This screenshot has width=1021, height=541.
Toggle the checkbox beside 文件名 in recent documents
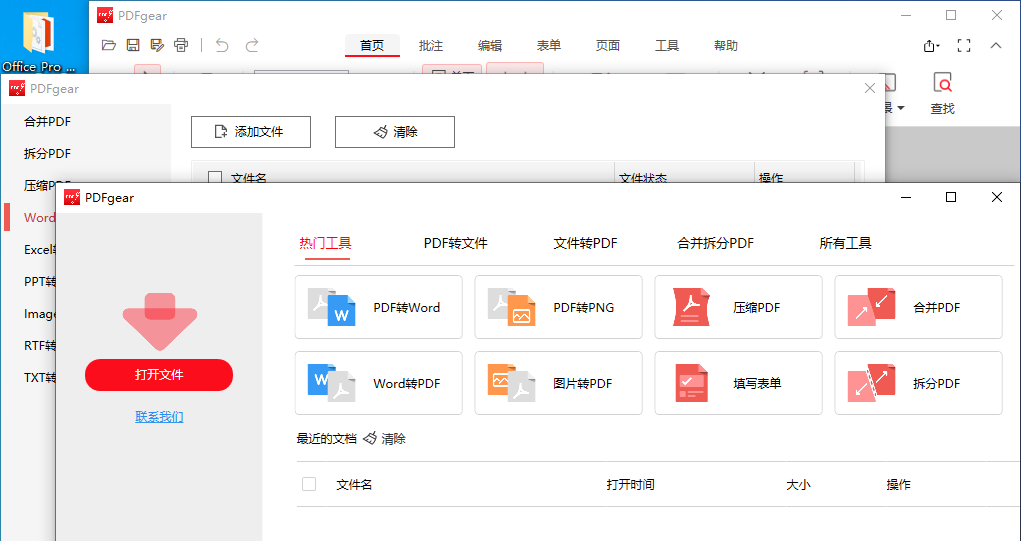[x=309, y=484]
